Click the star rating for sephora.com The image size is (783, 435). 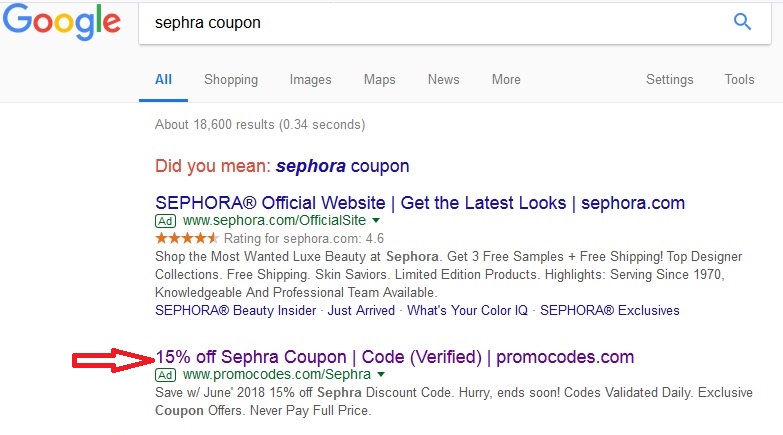click(187, 238)
